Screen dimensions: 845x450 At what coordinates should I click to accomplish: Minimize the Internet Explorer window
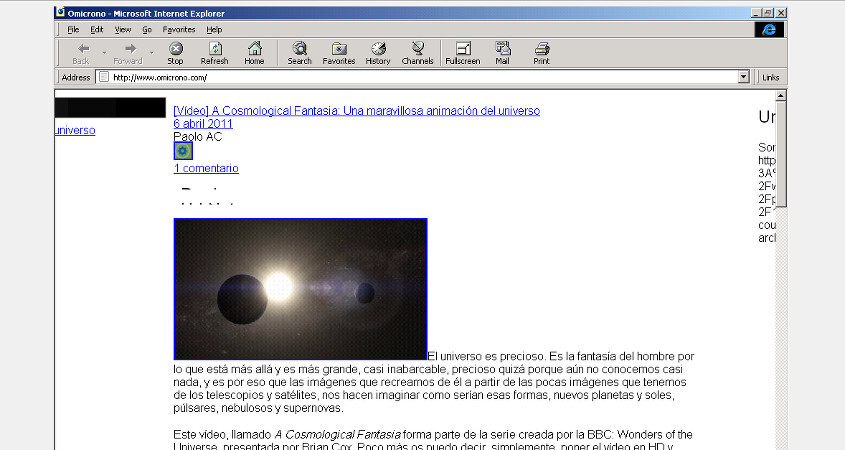tap(756, 13)
